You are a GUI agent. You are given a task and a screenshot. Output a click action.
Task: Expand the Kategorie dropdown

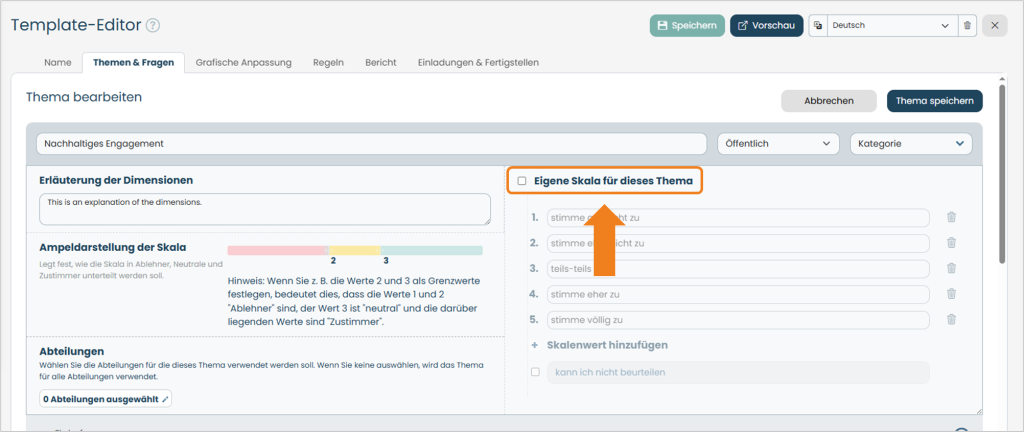pyautogui.click(x=911, y=144)
